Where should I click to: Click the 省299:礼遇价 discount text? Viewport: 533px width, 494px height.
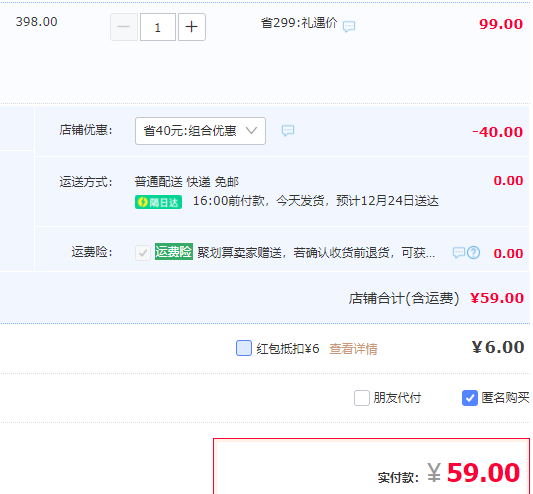299,23
